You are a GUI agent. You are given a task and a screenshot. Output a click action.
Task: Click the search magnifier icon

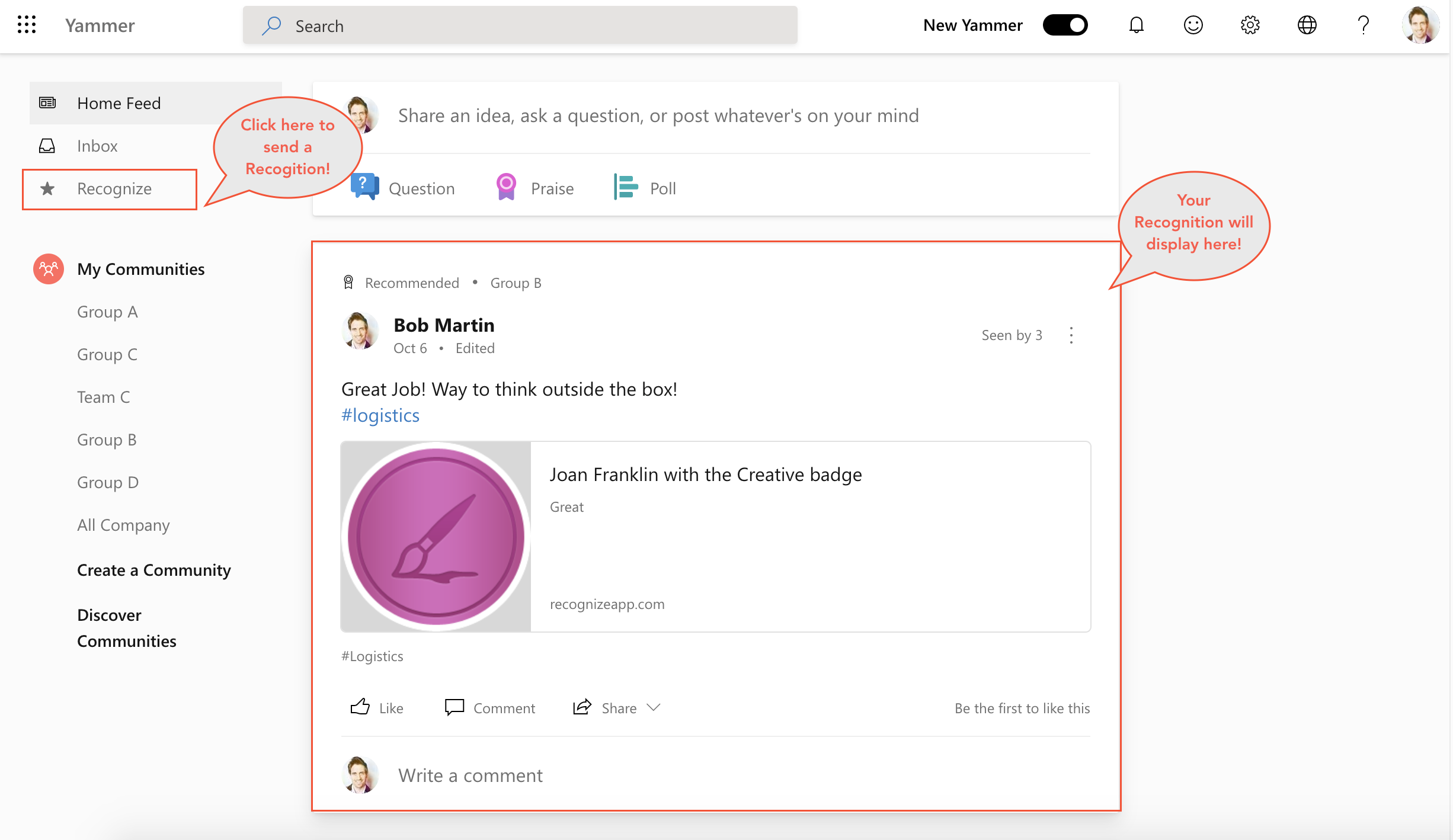(x=271, y=25)
